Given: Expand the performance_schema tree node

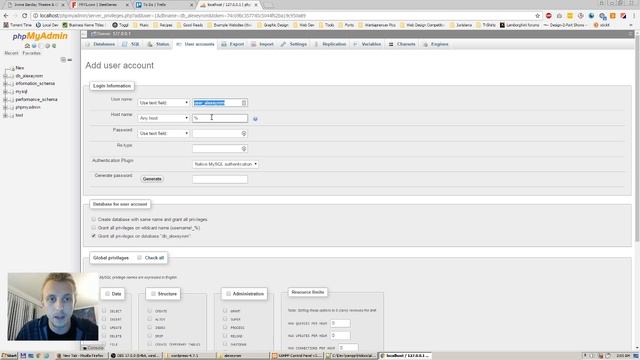Looking at the screenshot, I should point(5,100).
